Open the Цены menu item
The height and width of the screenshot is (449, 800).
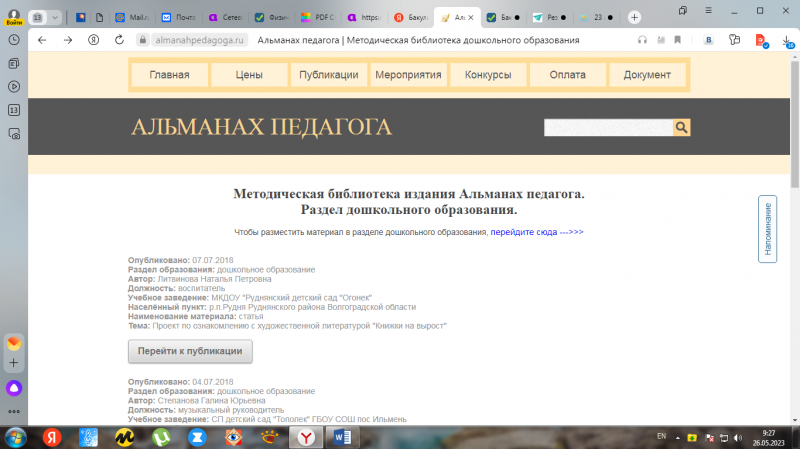[x=249, y=74]
